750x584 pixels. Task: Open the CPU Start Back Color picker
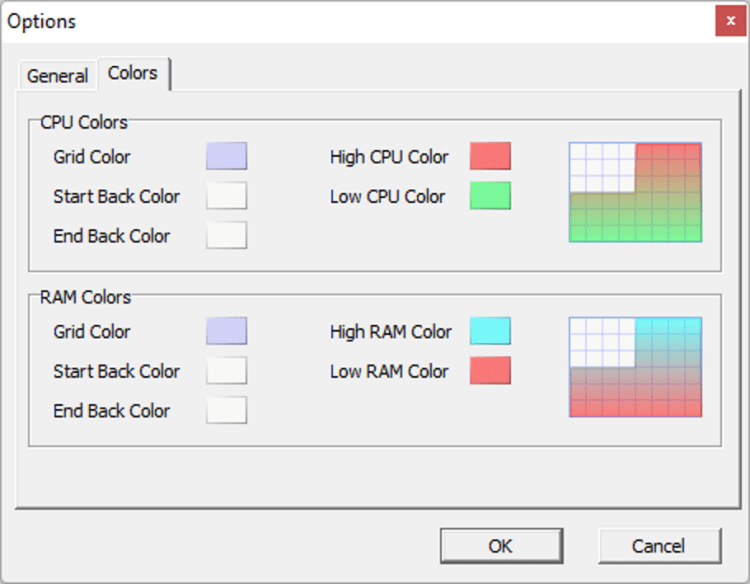[226, 196]
